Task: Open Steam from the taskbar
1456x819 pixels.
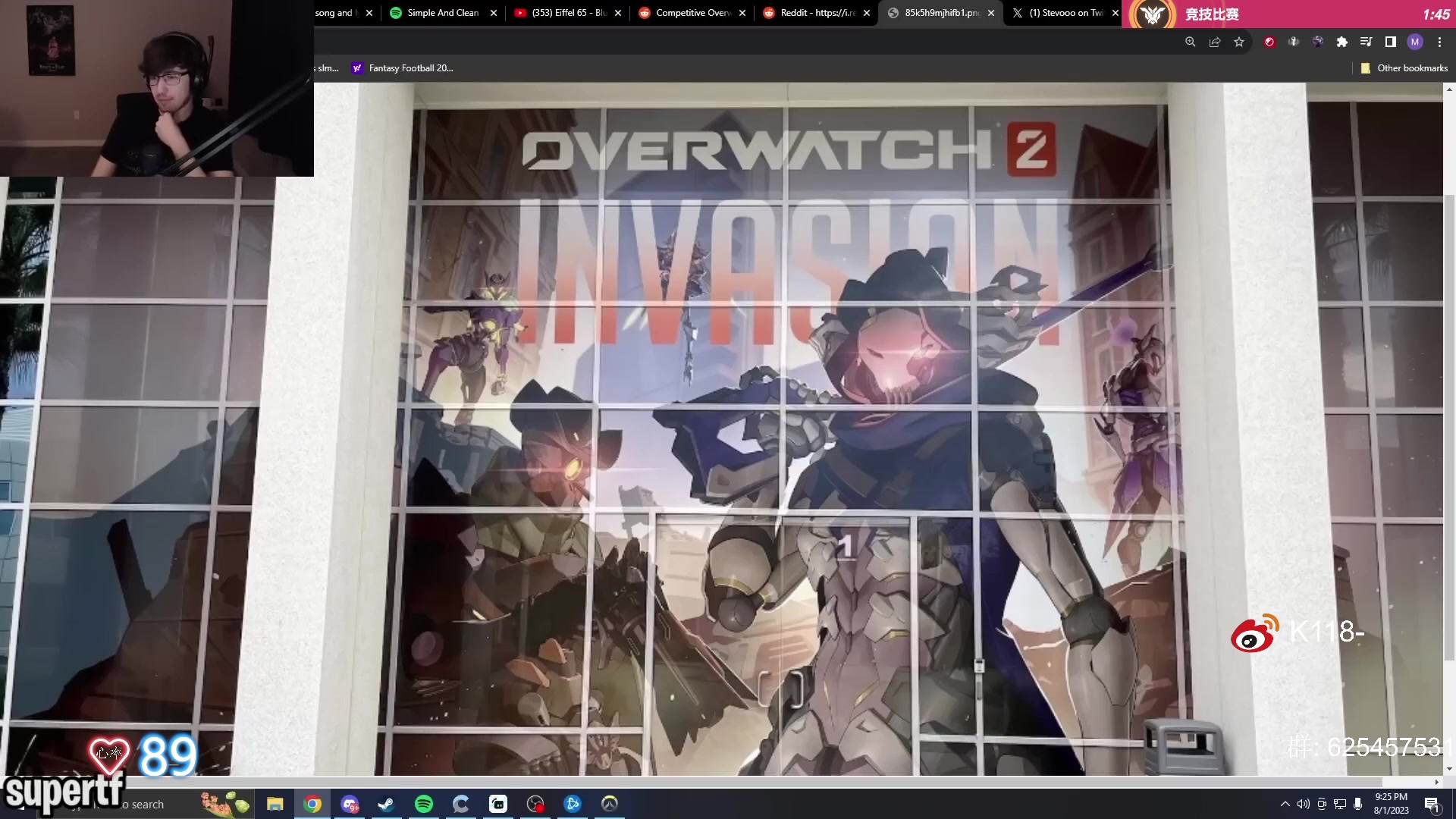Action: [387, 804]
